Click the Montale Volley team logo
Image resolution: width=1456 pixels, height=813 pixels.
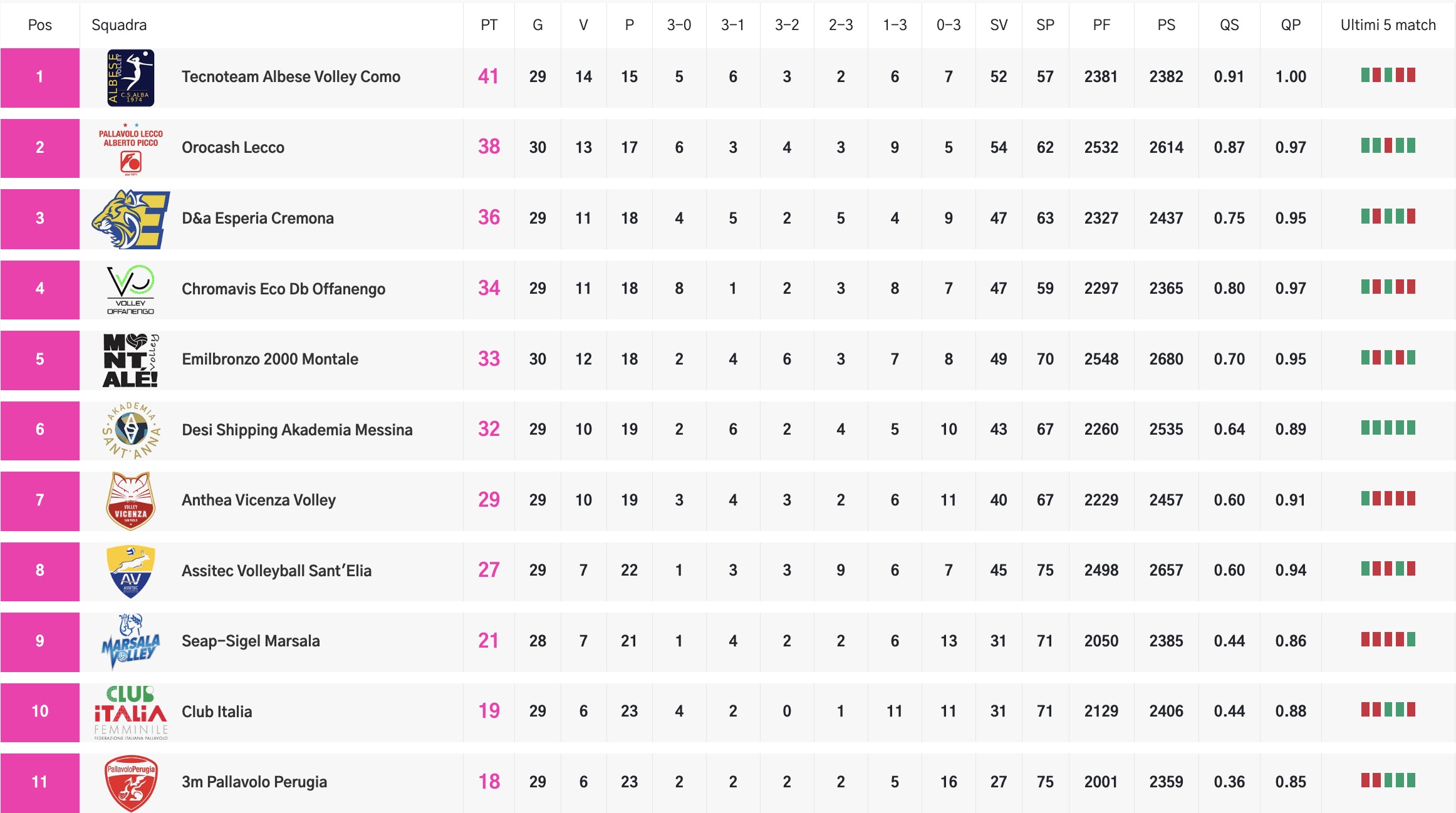tap(130, 360)
